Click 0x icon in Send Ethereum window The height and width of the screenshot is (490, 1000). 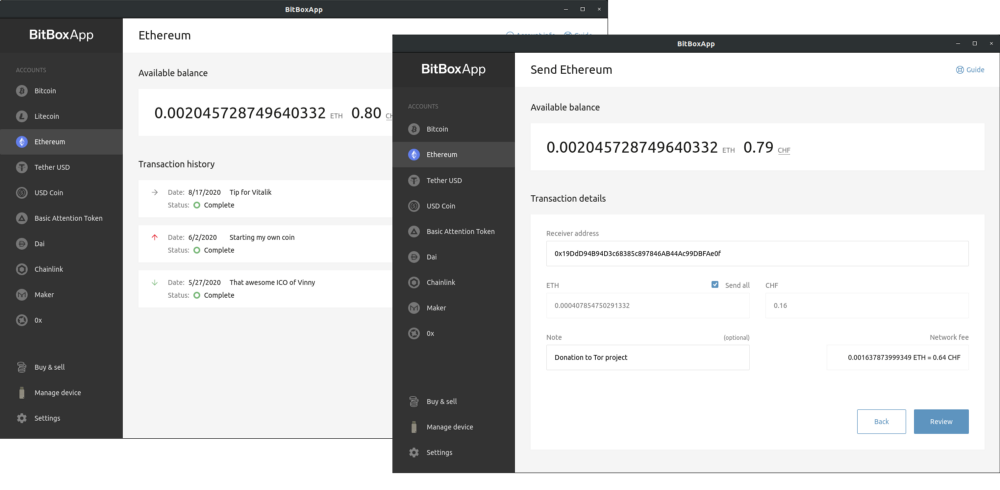414,334
